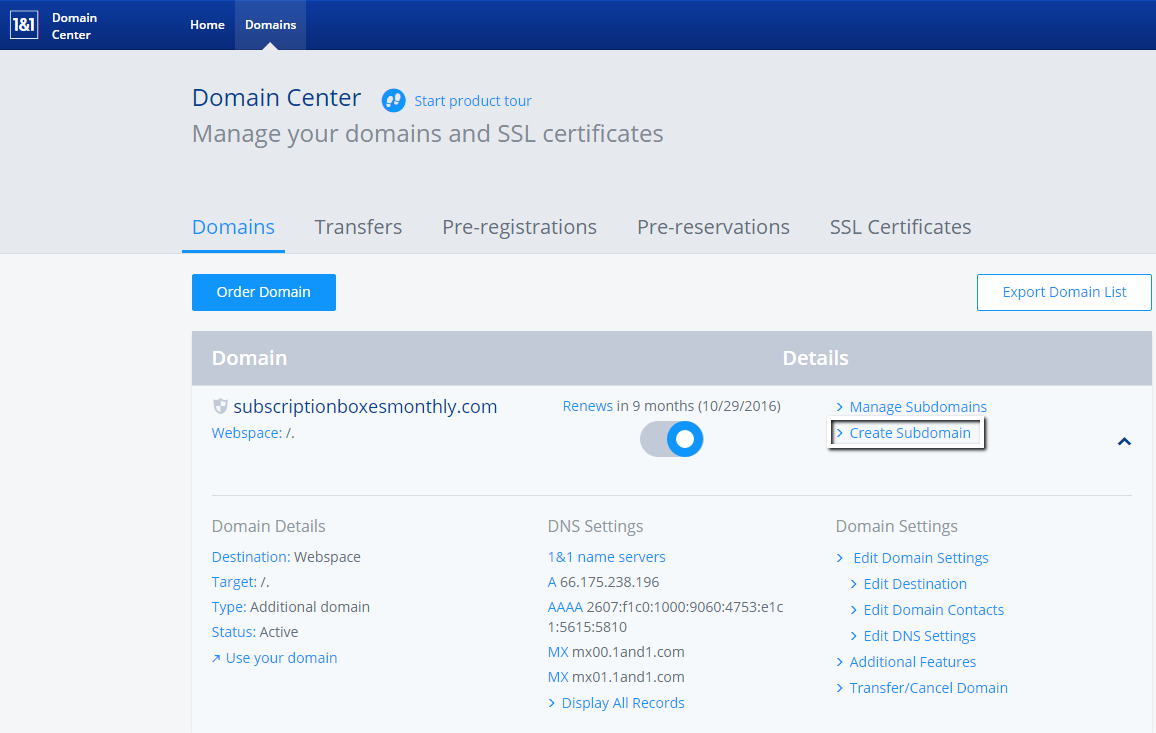Click the mx00.1and1.com value
The image size is (1156, 733).
click(628, 652)
